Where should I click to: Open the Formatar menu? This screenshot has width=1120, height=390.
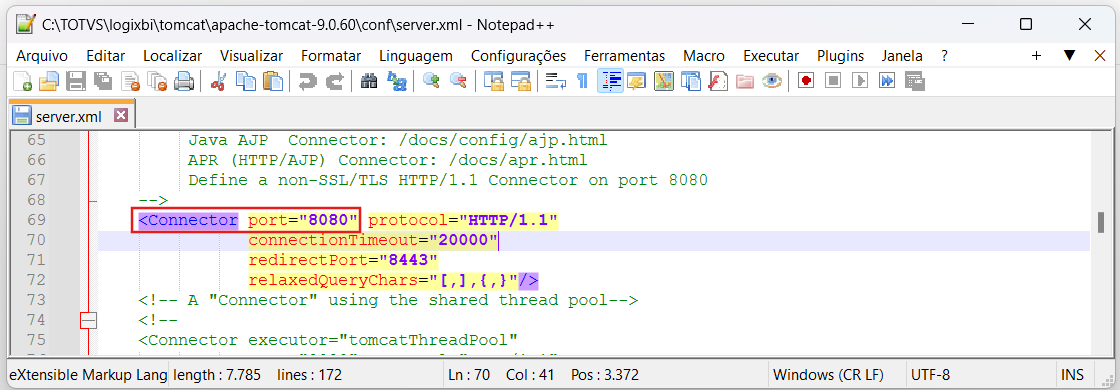click(x=331, y=56)
